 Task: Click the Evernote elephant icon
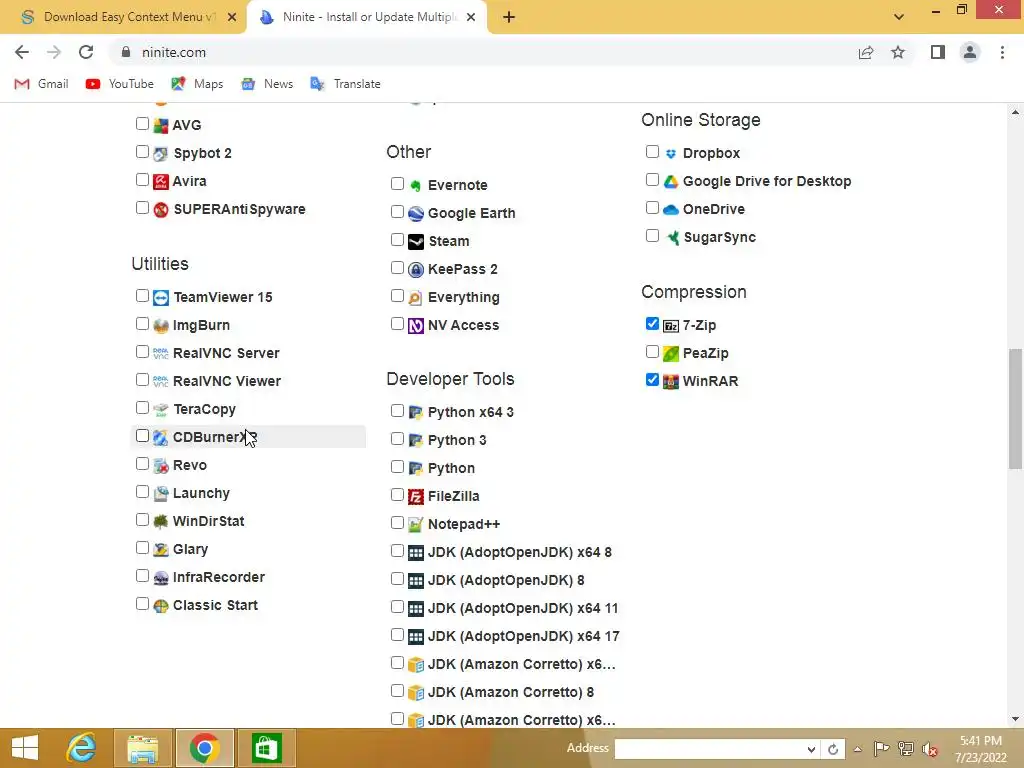415,185
